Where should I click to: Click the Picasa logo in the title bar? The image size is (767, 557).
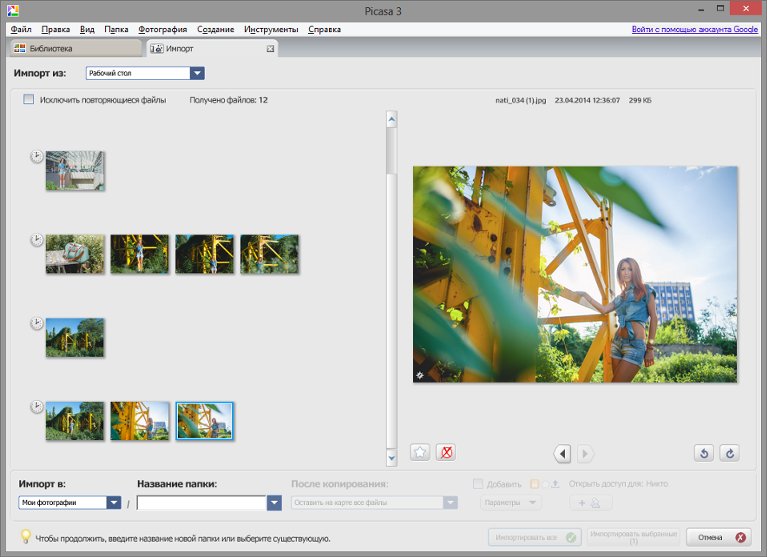13,10
